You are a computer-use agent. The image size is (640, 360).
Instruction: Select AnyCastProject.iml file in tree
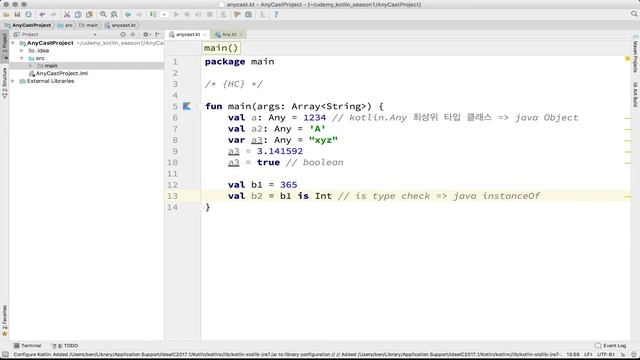click(x=58, y=73)
